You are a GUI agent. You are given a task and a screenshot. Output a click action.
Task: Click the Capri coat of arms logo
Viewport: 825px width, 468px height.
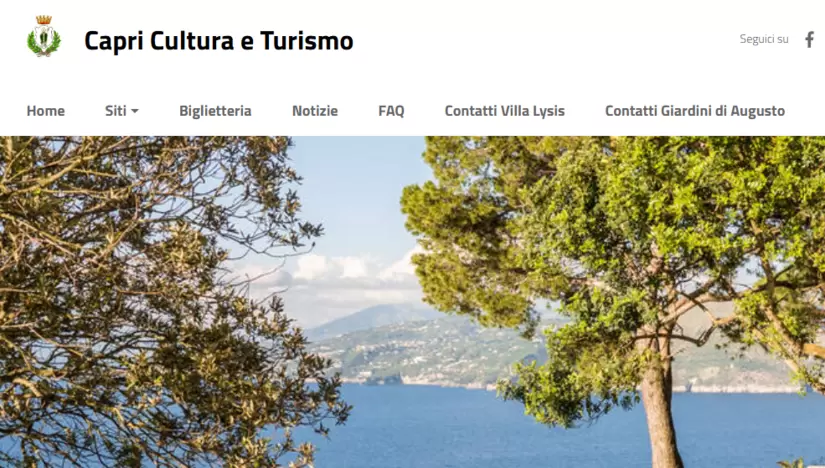pos(44,36)
